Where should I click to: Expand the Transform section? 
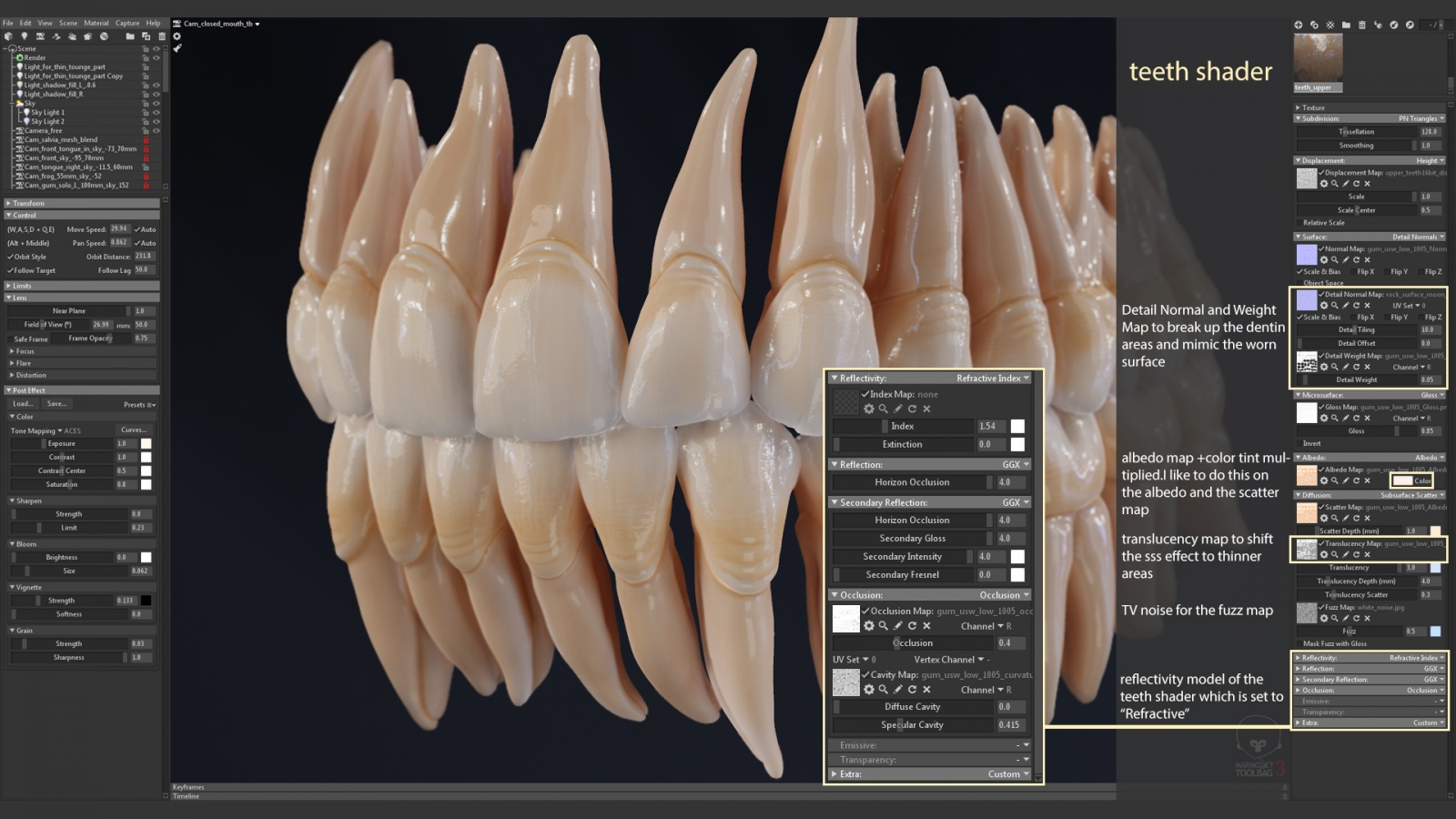[x=82, y=203]
